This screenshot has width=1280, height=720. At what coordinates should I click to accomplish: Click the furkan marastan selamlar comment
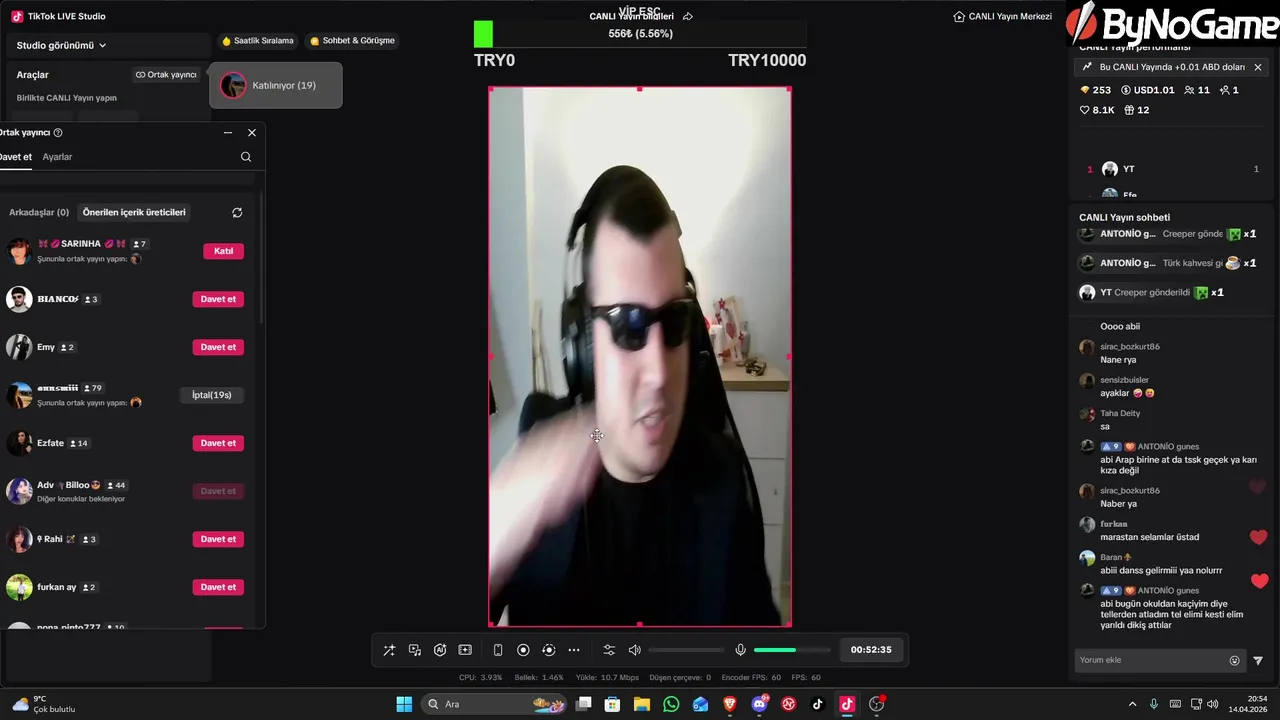(1139, 530)
